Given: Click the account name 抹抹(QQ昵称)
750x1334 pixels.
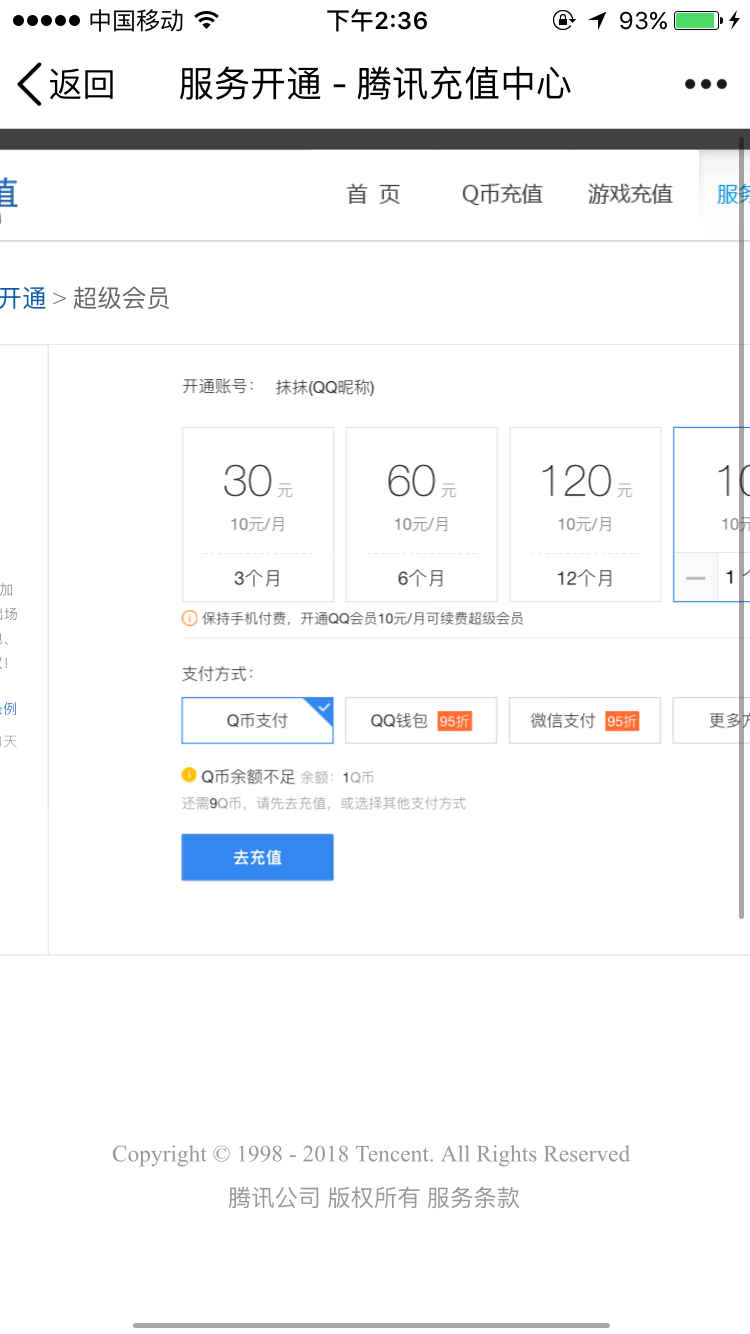Looking at the screenshot, I should coord(325,387).
